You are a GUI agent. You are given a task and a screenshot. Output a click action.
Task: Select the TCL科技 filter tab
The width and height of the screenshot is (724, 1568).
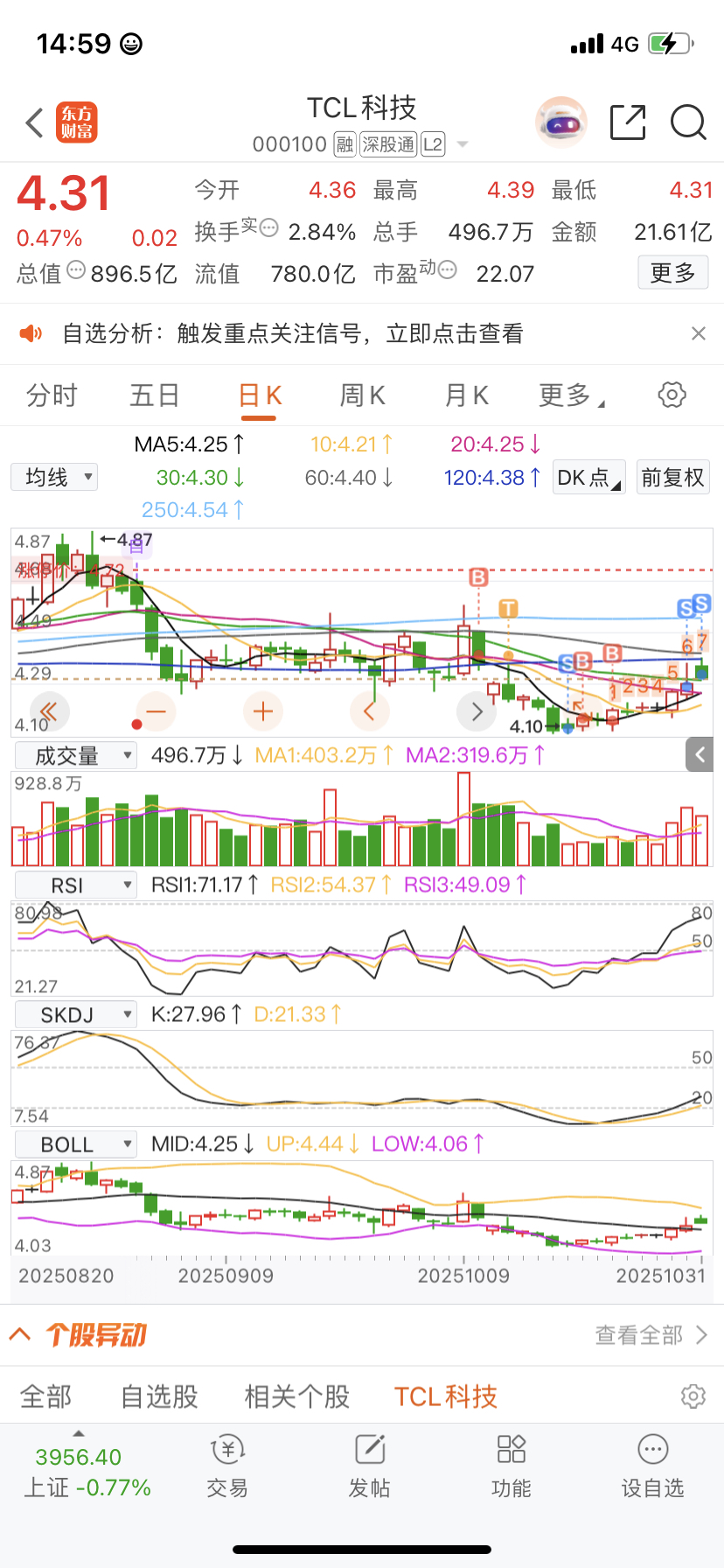pos(446,1396)
